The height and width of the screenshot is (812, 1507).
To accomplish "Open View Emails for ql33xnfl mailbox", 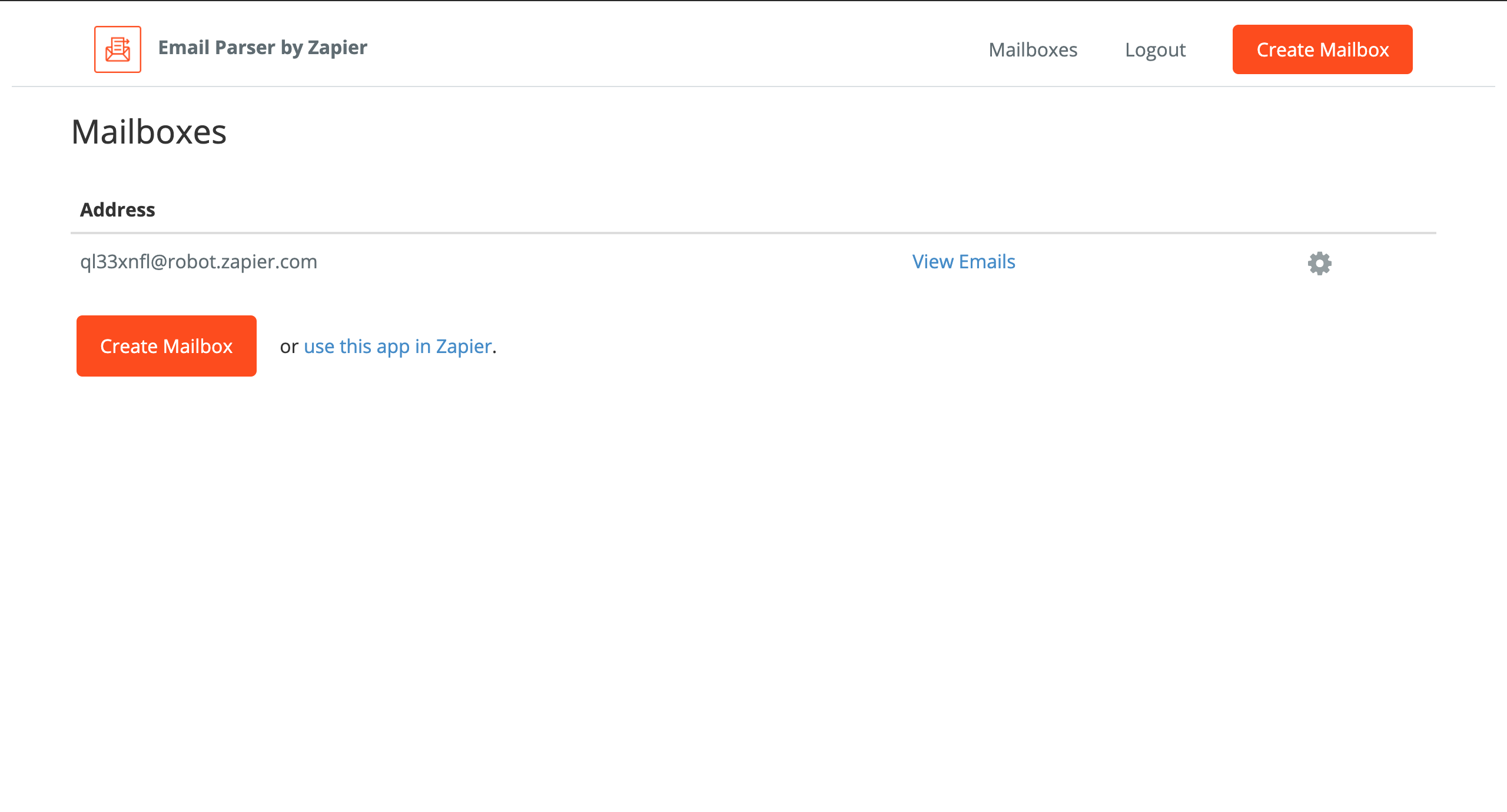I will pos(964,262).
